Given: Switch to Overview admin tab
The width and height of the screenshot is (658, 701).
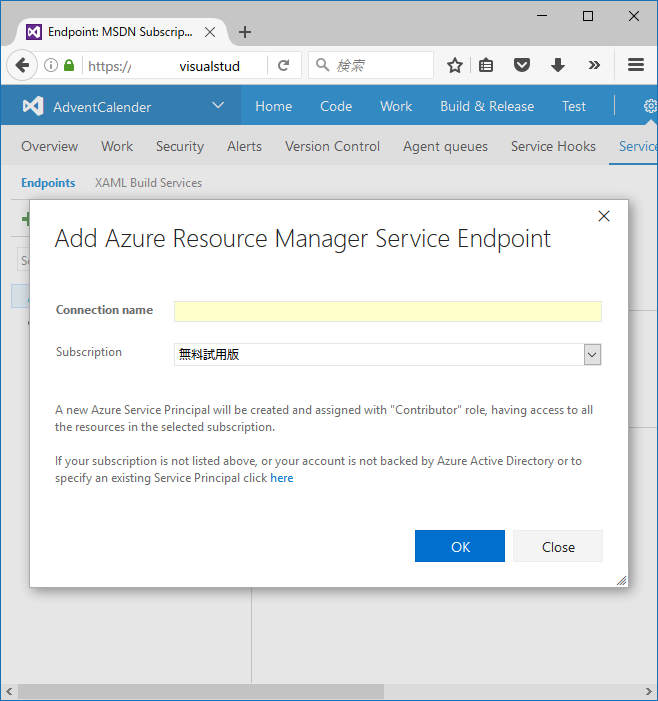Looking at the screenshot, I should (x=50, y=146).
